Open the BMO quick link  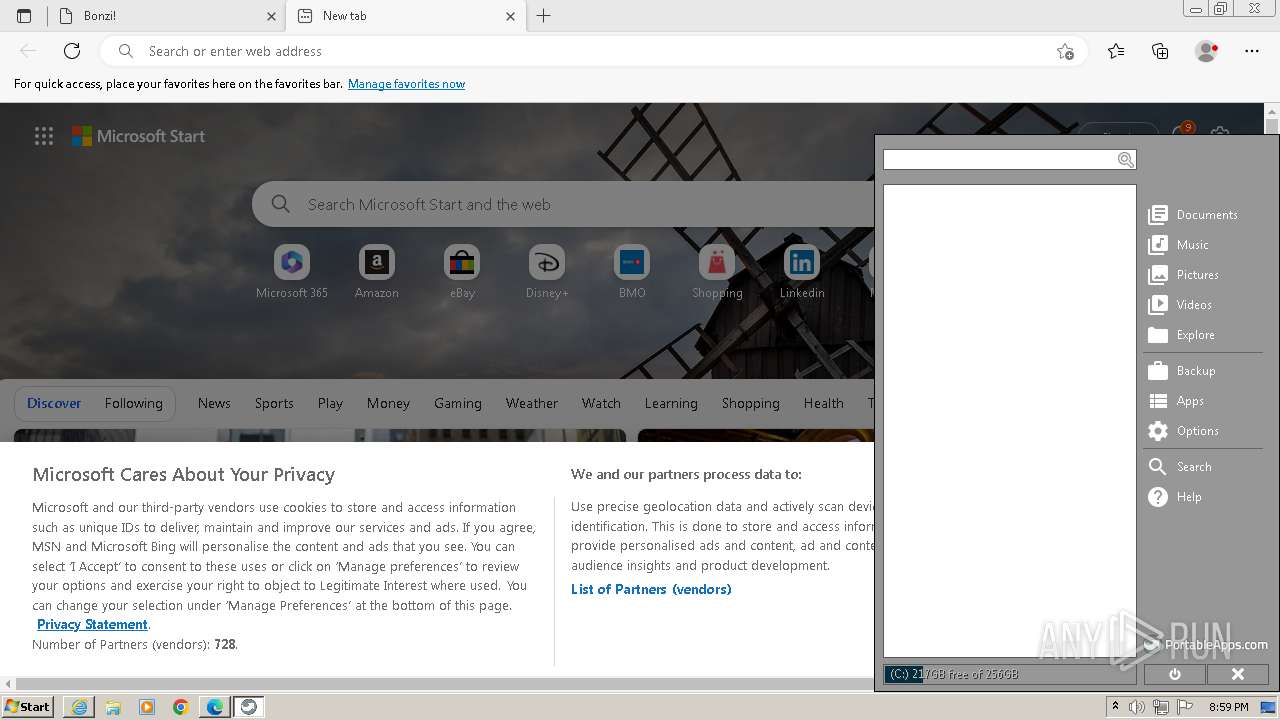(x=632, y=272)
